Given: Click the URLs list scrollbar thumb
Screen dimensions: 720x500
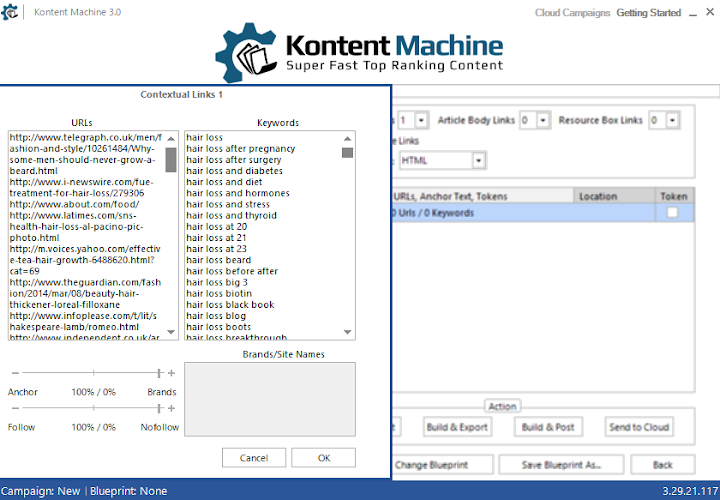Looking at the screenshot, I should pyautogui.click(x=171, y=159).
